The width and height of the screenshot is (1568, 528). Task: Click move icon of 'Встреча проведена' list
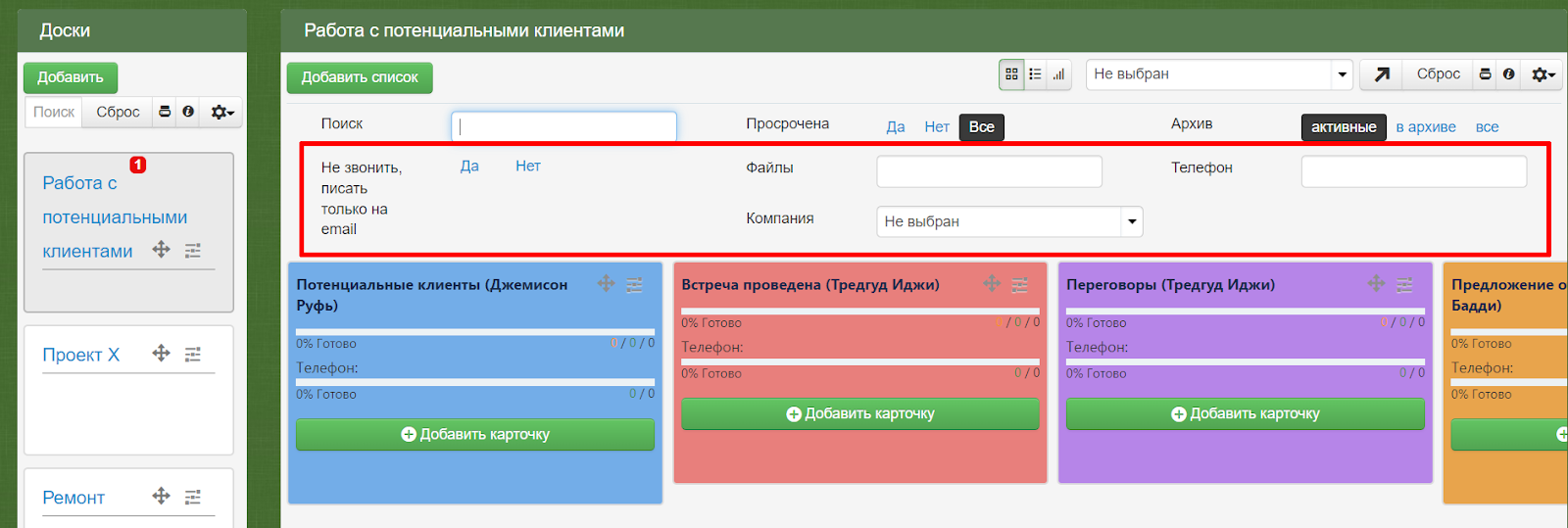pyautogui.click(x=992, y=284)
